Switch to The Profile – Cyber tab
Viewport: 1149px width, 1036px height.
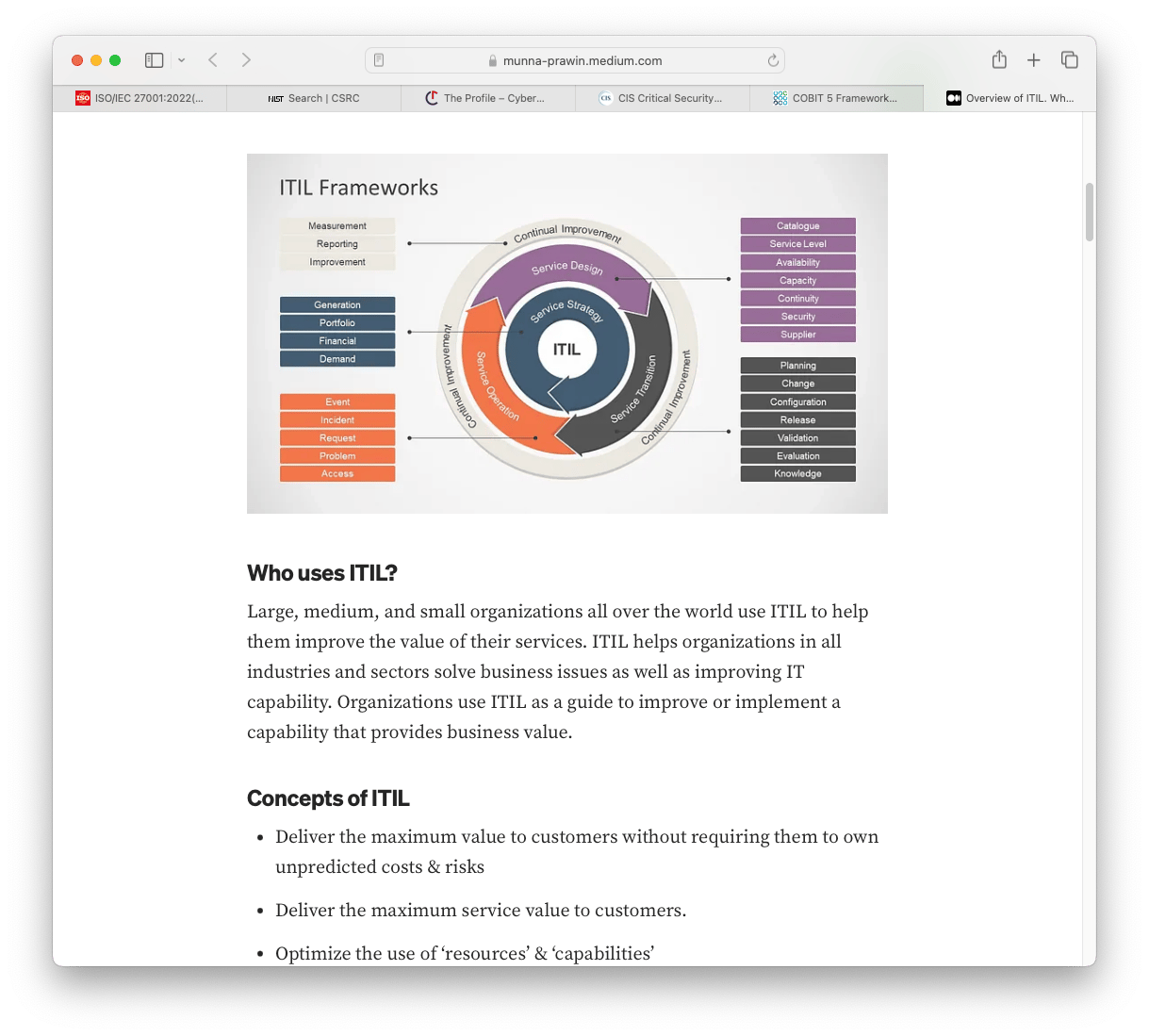(488, 98)
